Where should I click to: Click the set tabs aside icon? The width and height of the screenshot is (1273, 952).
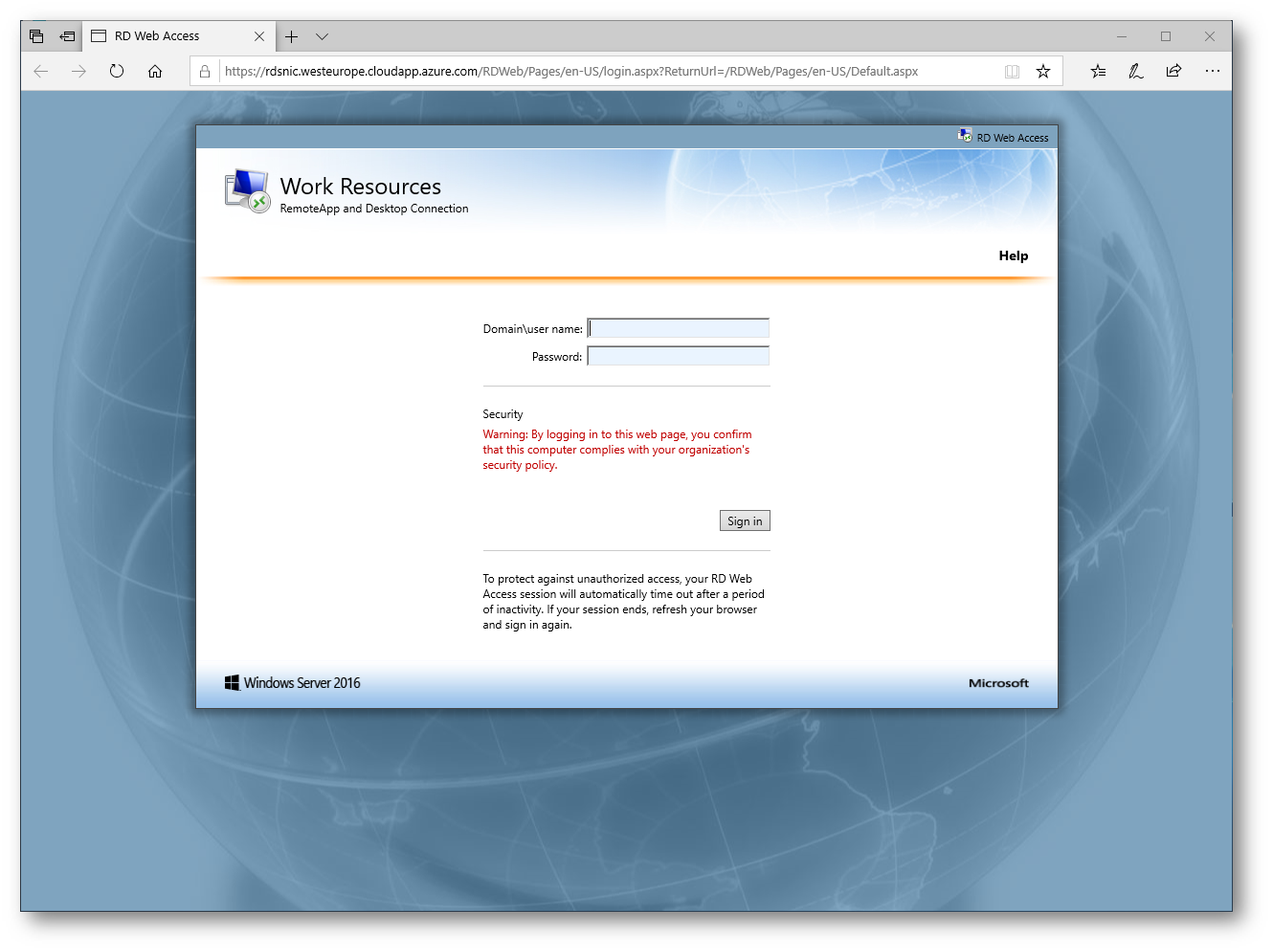click(x=67, y=36)
